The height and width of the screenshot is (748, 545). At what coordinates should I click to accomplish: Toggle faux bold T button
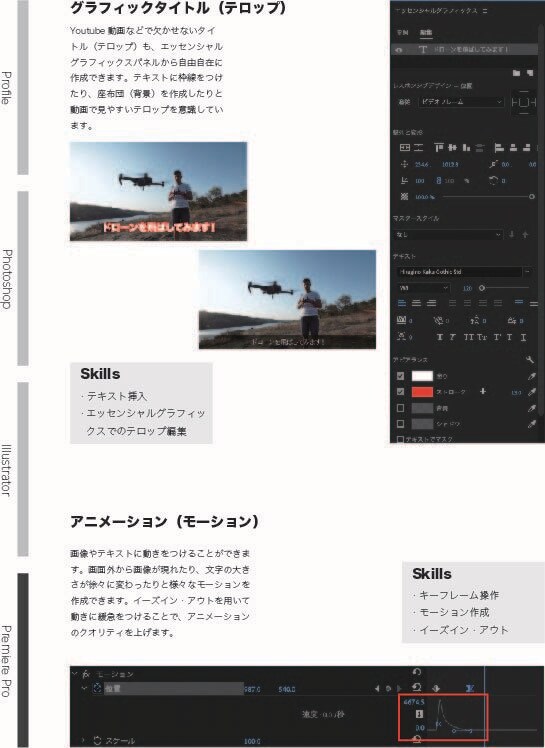[x=440, y=337]
